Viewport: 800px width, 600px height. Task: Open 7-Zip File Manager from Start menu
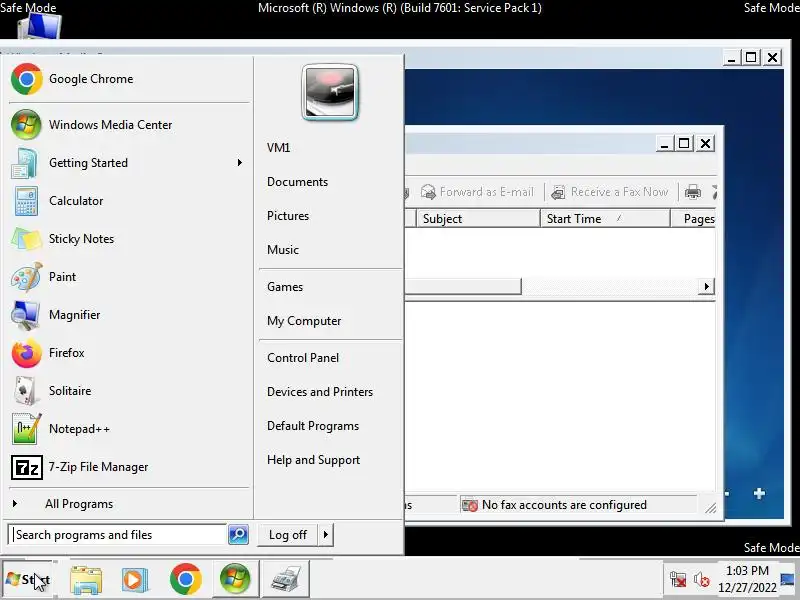[x=130, y=467]
